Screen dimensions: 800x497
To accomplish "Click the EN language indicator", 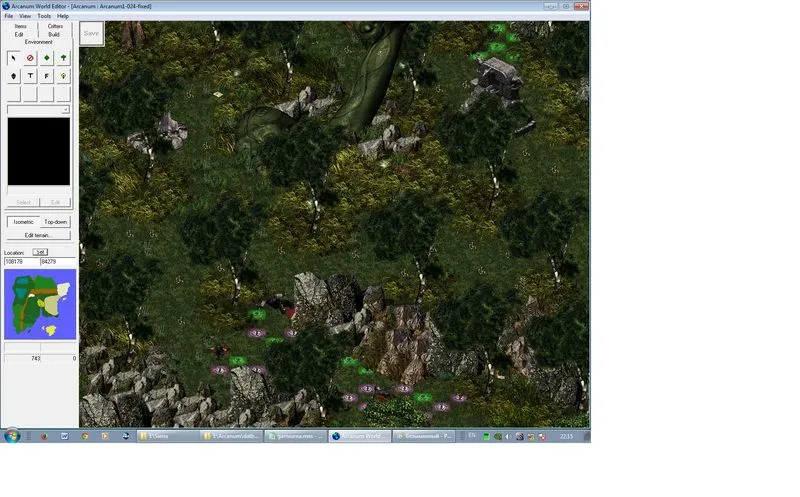I will [x=472, y=436].
